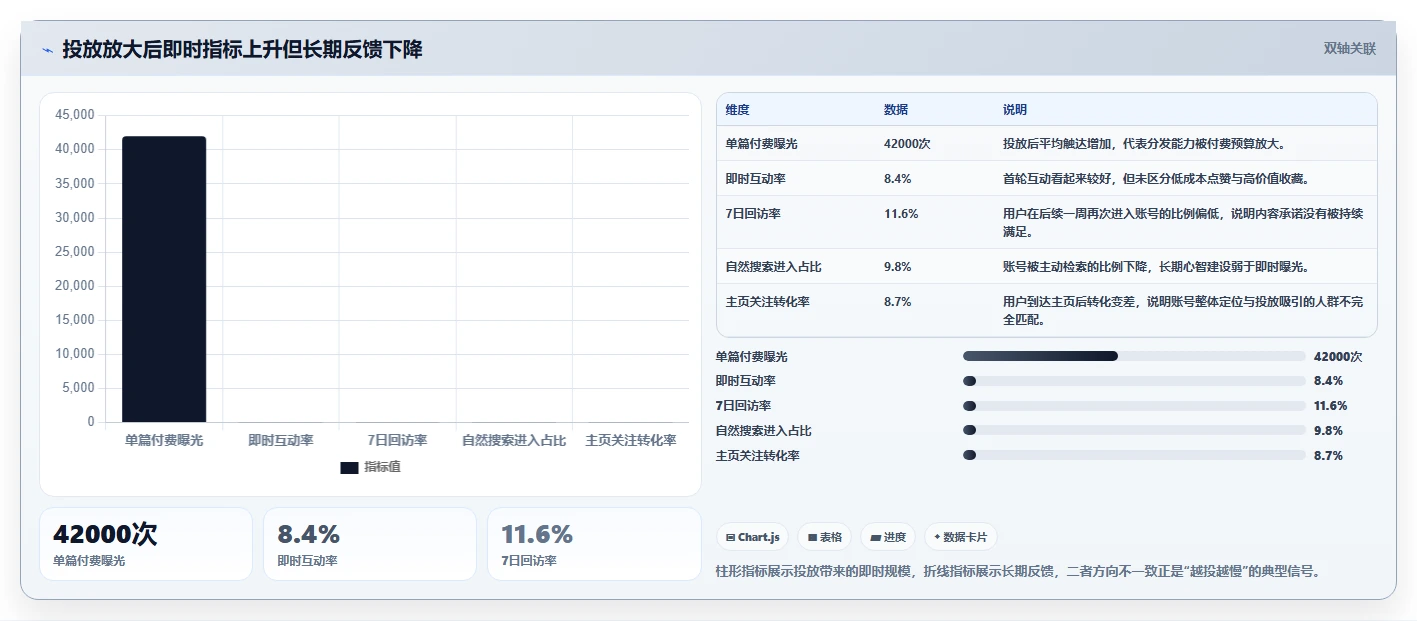Click the Chart.js chip
The width and height of the screenshot is (1417, 621).
point(752,537)
